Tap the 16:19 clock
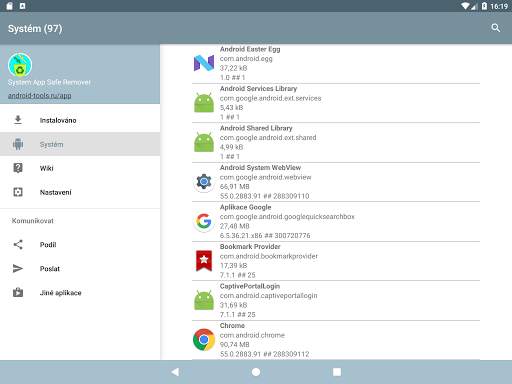The height and width of the screenshot is (384, 512). pos(499,6)
